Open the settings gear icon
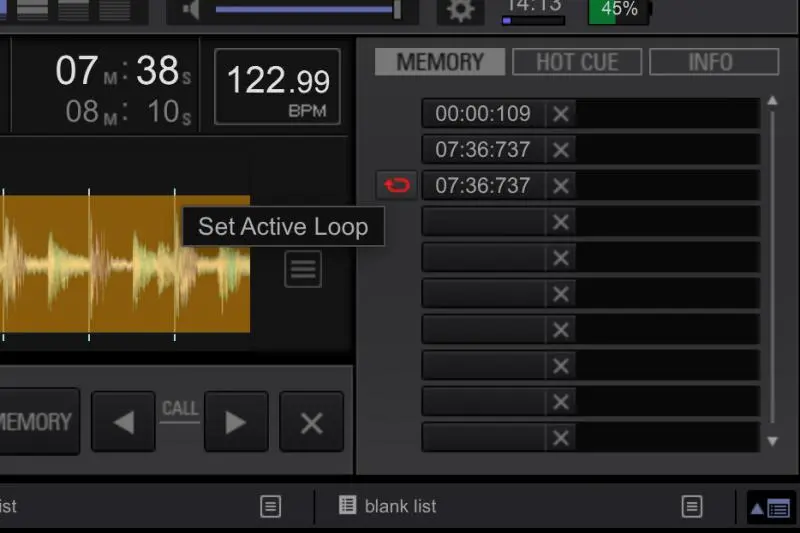 point(460,11)
